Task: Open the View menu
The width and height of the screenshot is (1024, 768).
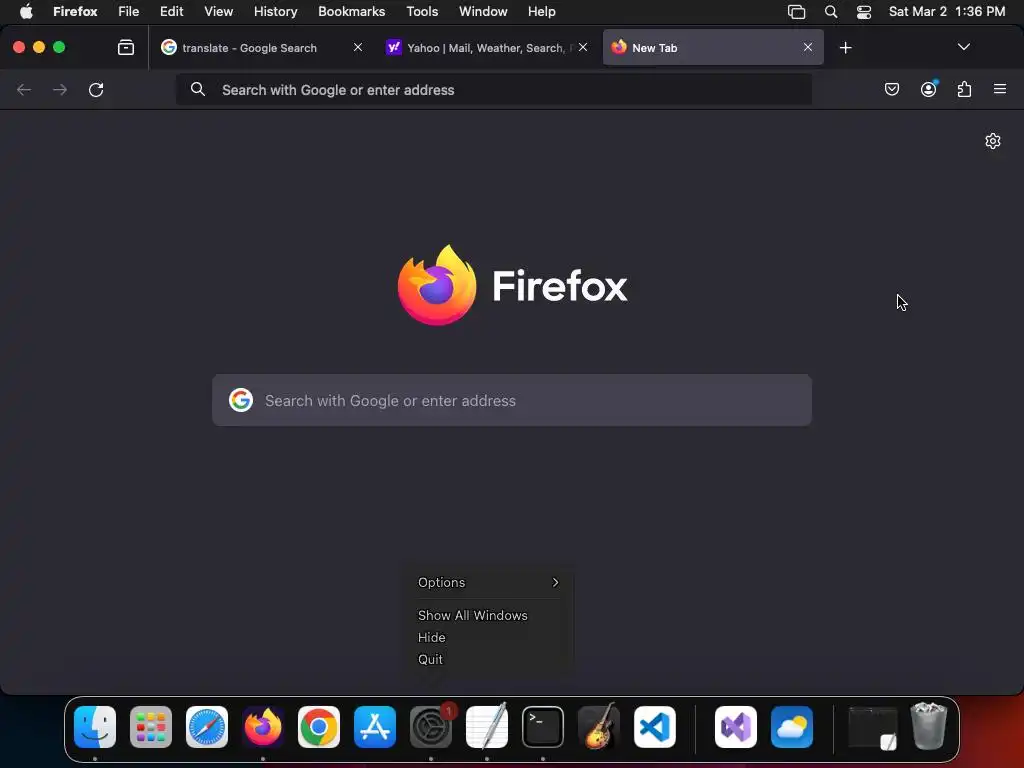Action: (219, 11)
